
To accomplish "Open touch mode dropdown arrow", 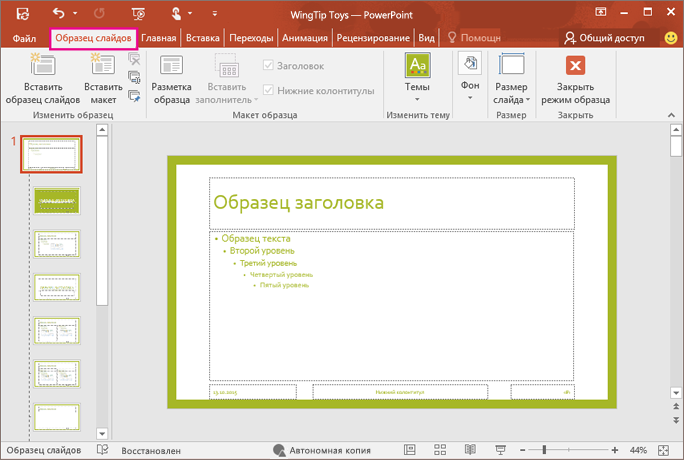I will 190,14.
